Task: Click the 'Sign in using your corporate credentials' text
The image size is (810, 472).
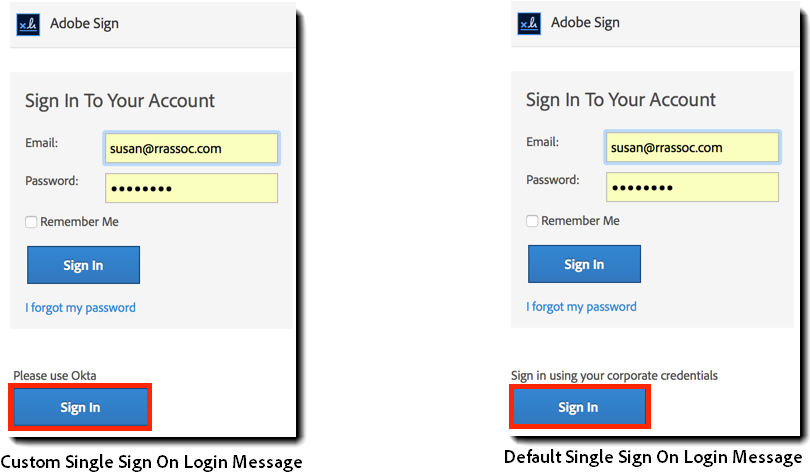Action: tap(614, 375)
